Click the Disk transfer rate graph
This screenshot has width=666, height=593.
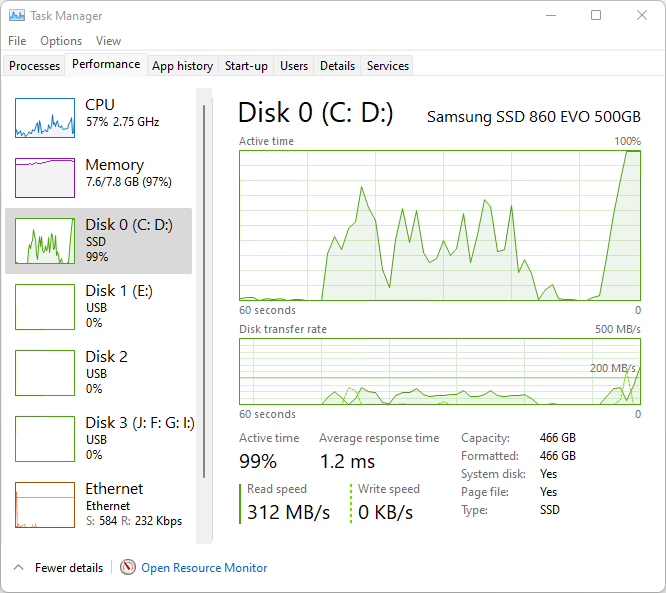pyautogui.click(x=440, y=371)
